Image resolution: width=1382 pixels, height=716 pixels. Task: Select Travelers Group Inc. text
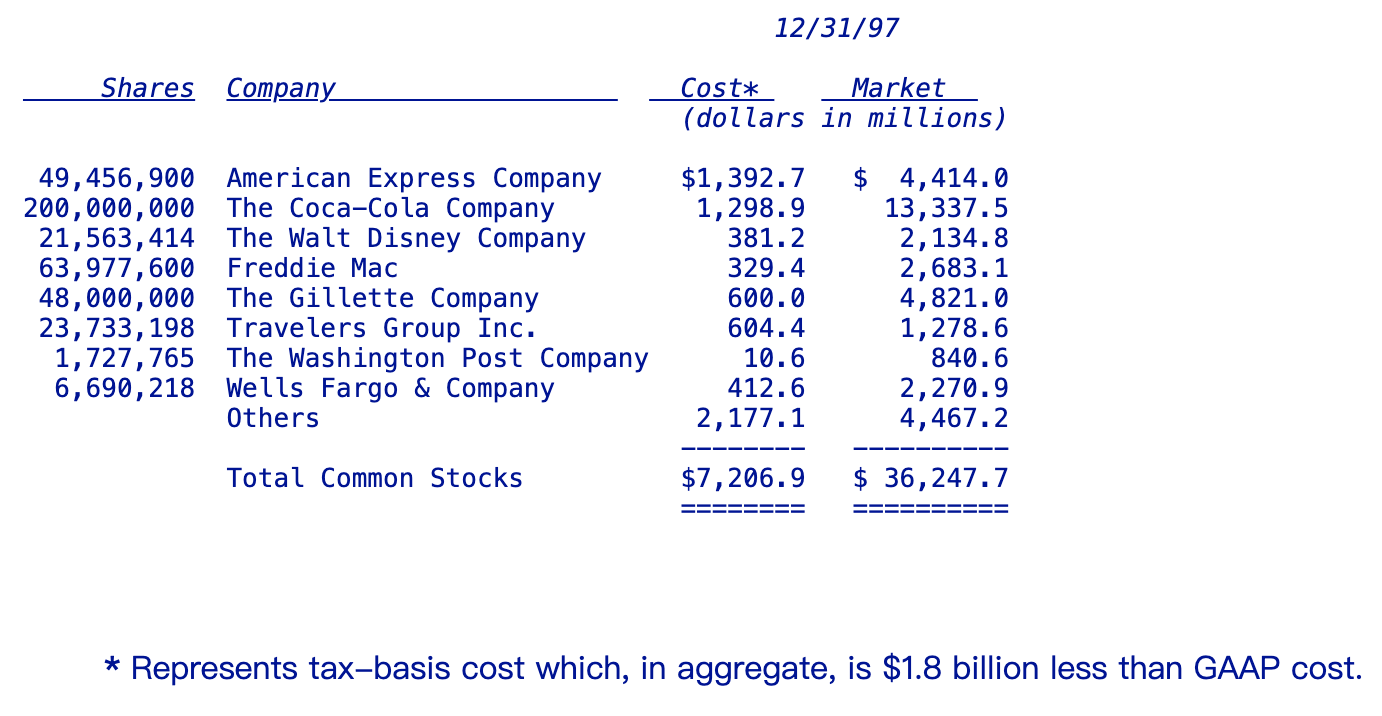382,329
